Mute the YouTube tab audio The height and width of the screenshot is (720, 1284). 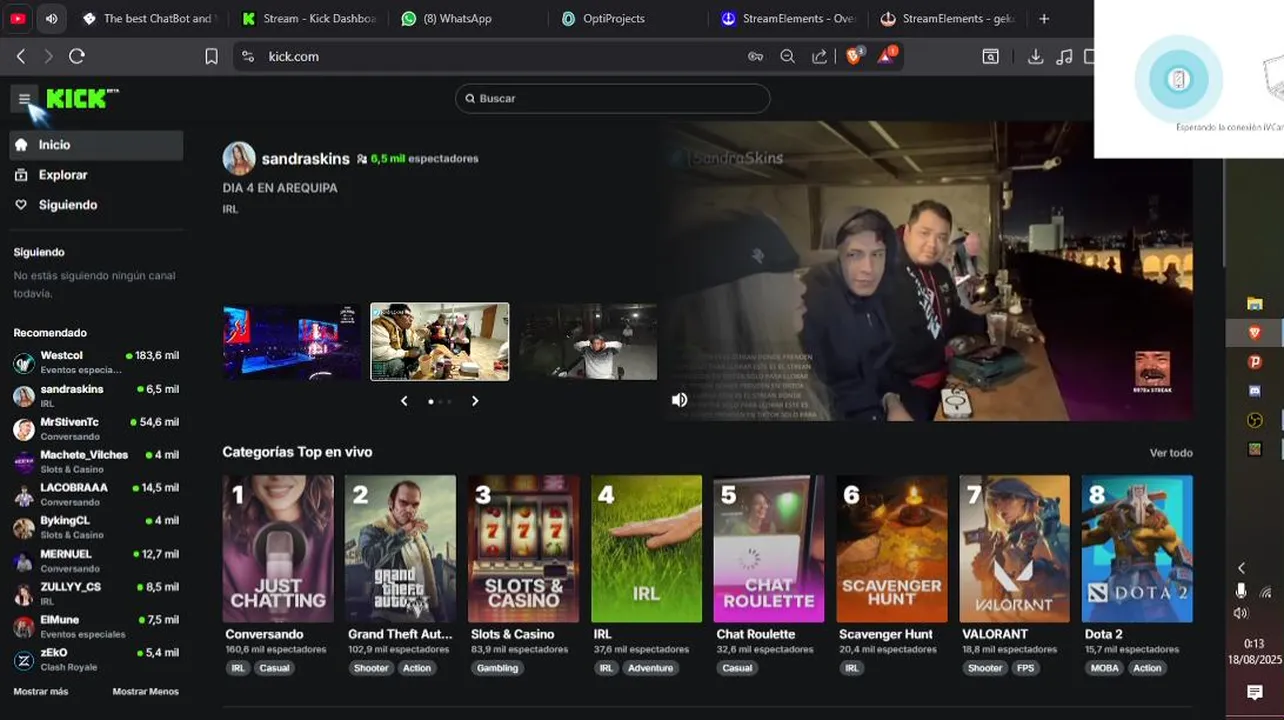click(x=51, y=18)
